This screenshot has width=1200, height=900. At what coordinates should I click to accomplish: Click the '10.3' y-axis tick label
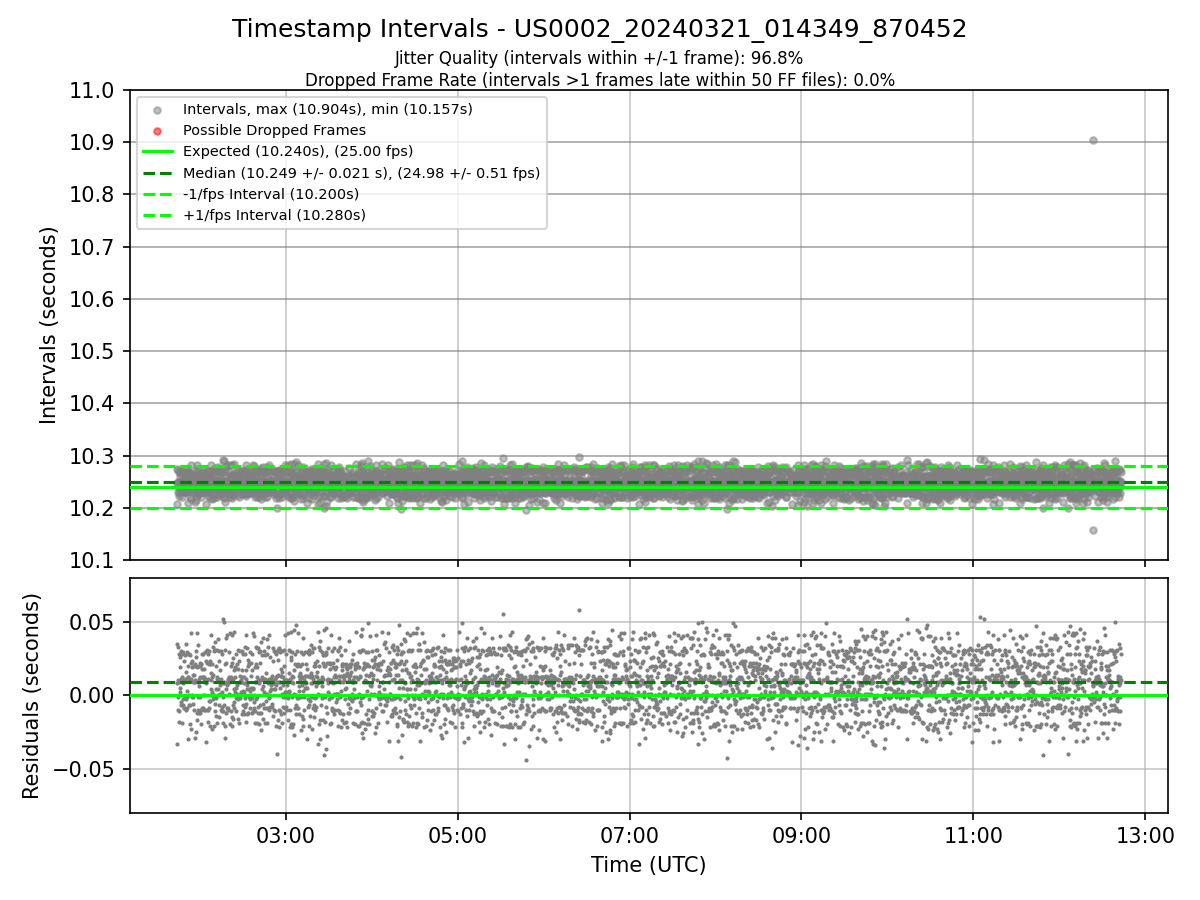(x=93, y=456)
